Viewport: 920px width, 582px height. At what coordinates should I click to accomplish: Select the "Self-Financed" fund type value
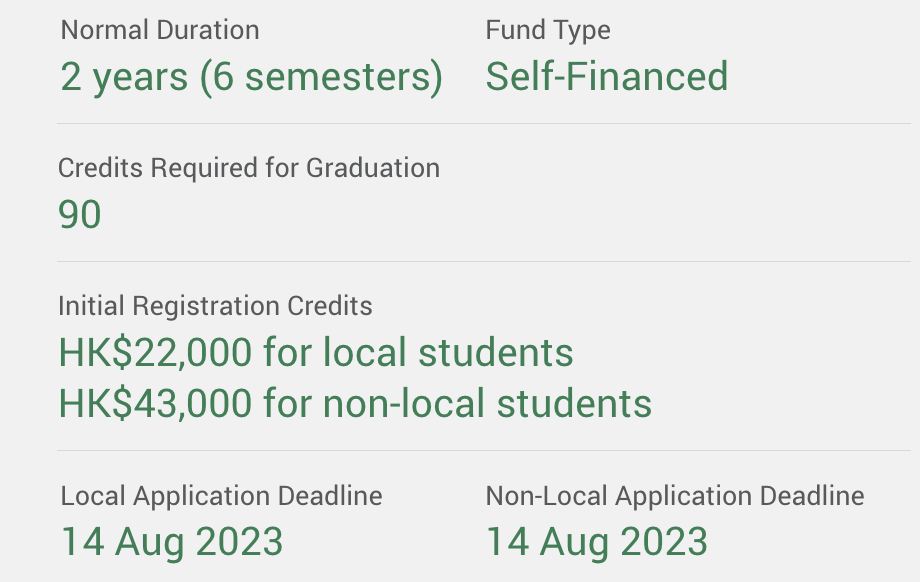(607, 77)
